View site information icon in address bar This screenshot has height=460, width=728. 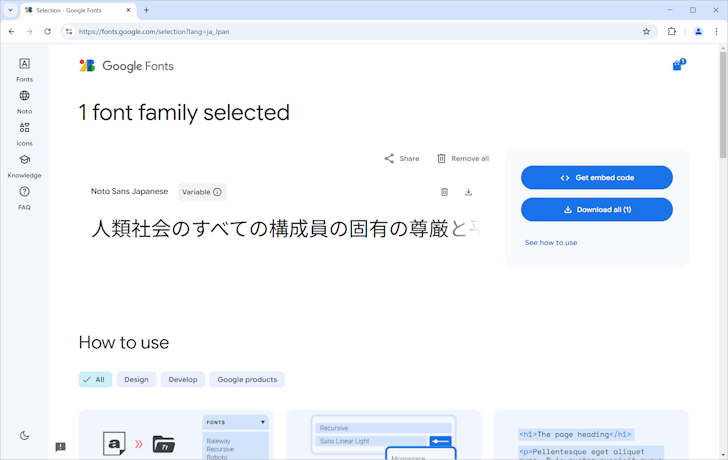pos(69,32)
